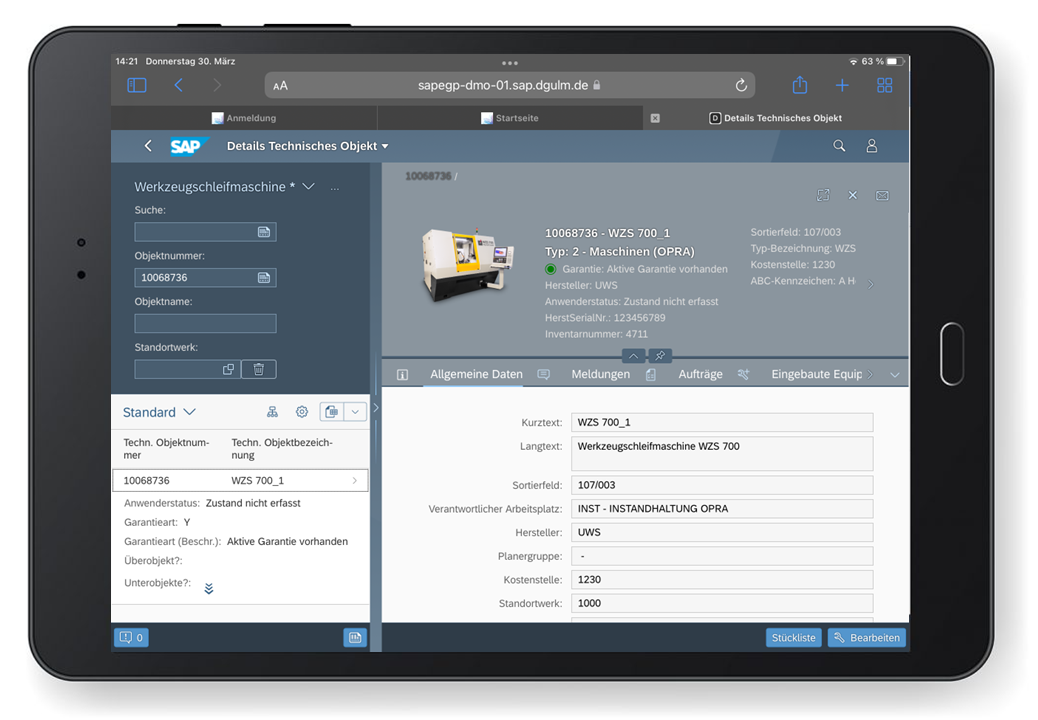
Task: Toggle the pin on the object header
Action: pos(659,355)
